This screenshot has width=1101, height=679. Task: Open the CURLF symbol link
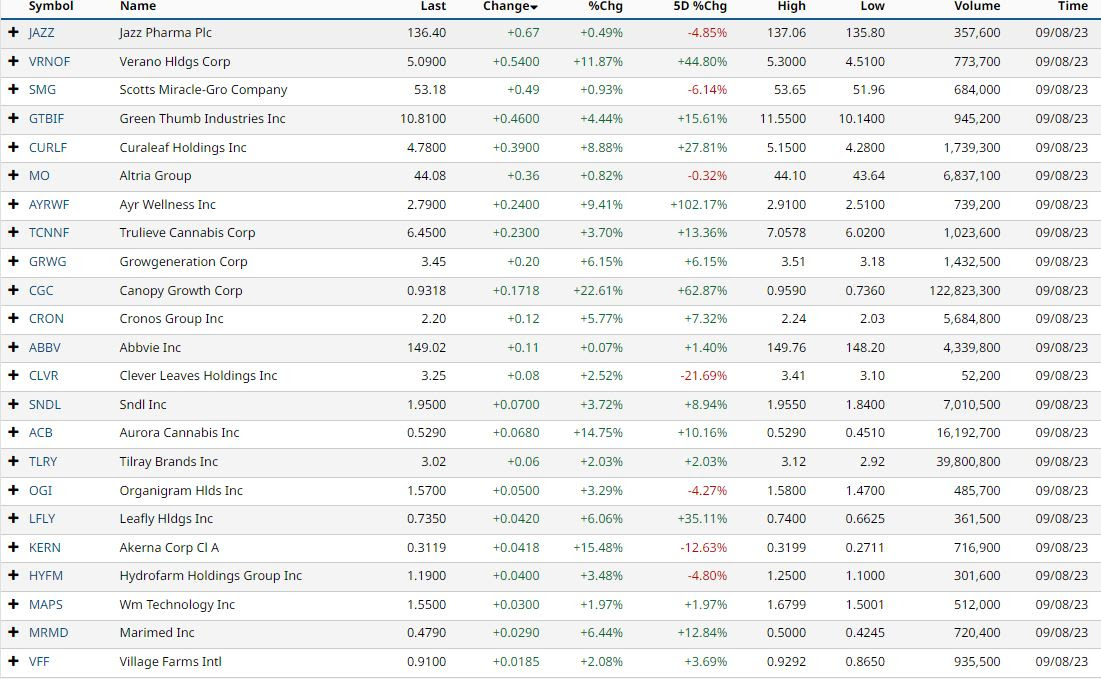tap(48, 147)
